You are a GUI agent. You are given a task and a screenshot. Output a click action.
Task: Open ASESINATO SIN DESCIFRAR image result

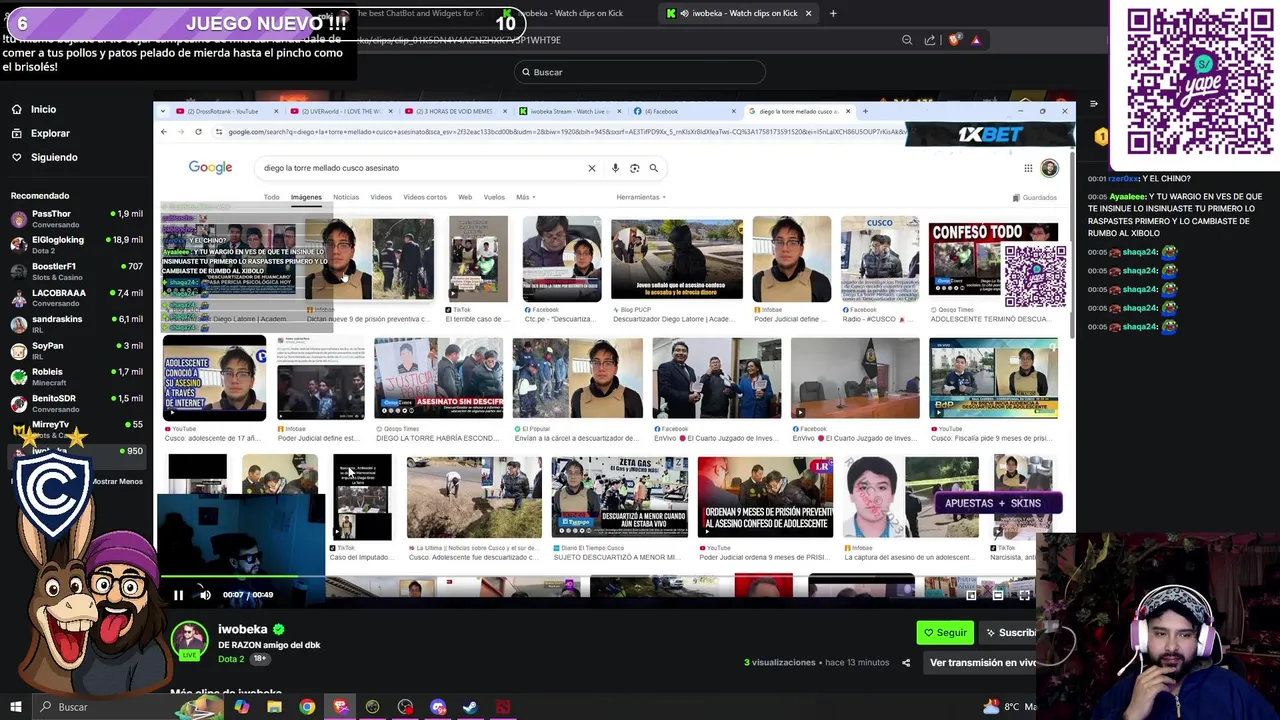pyautogui.click(x=439, y=378)
